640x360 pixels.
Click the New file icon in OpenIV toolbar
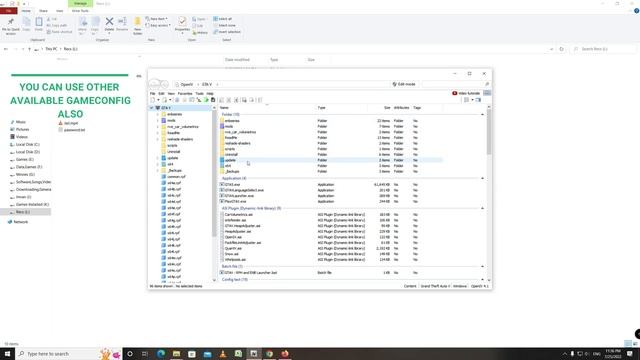pyautogui.click(x=153, y=100)
